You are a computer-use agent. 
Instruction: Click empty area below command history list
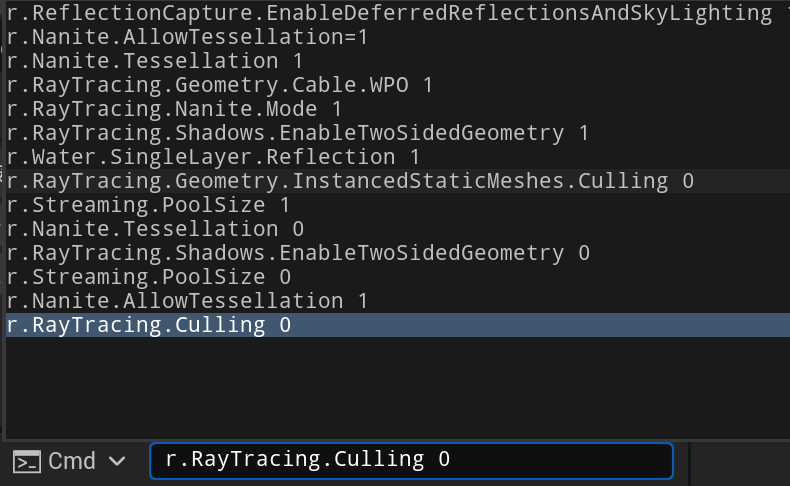[398, 388]
